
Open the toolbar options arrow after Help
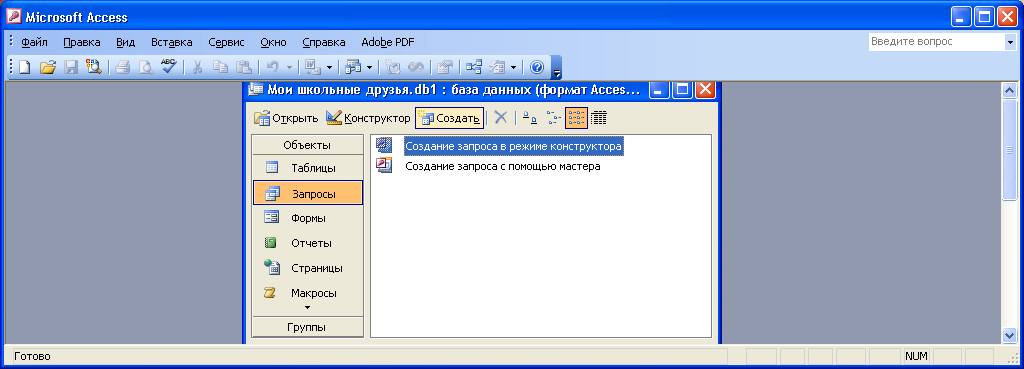click(557, 68)
